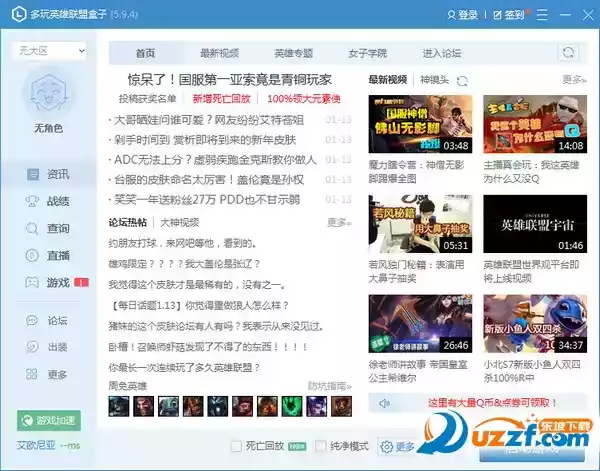The height and width of the screenshot is (471, 600).
Task: Select the second free-rotation hero portrait
Action: 143,406
